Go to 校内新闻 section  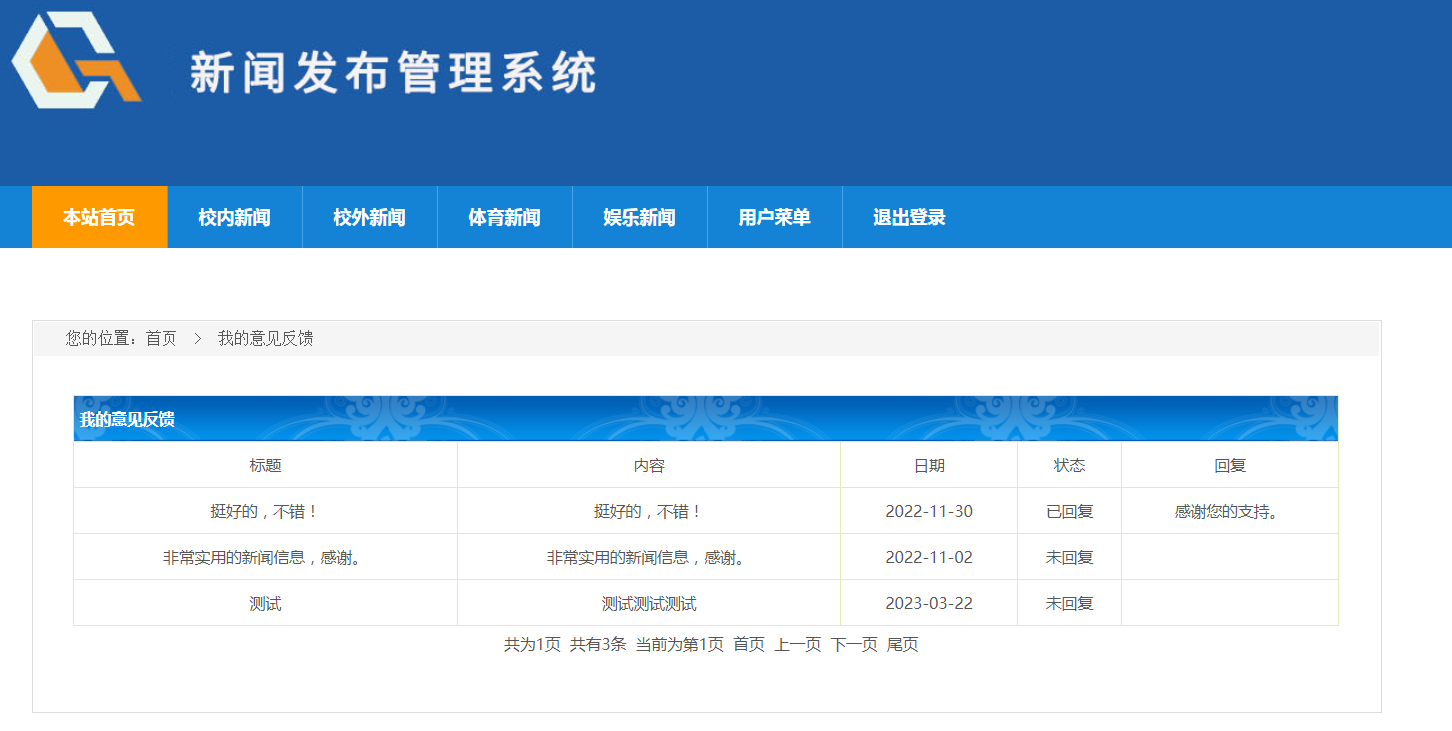[234, 217]
